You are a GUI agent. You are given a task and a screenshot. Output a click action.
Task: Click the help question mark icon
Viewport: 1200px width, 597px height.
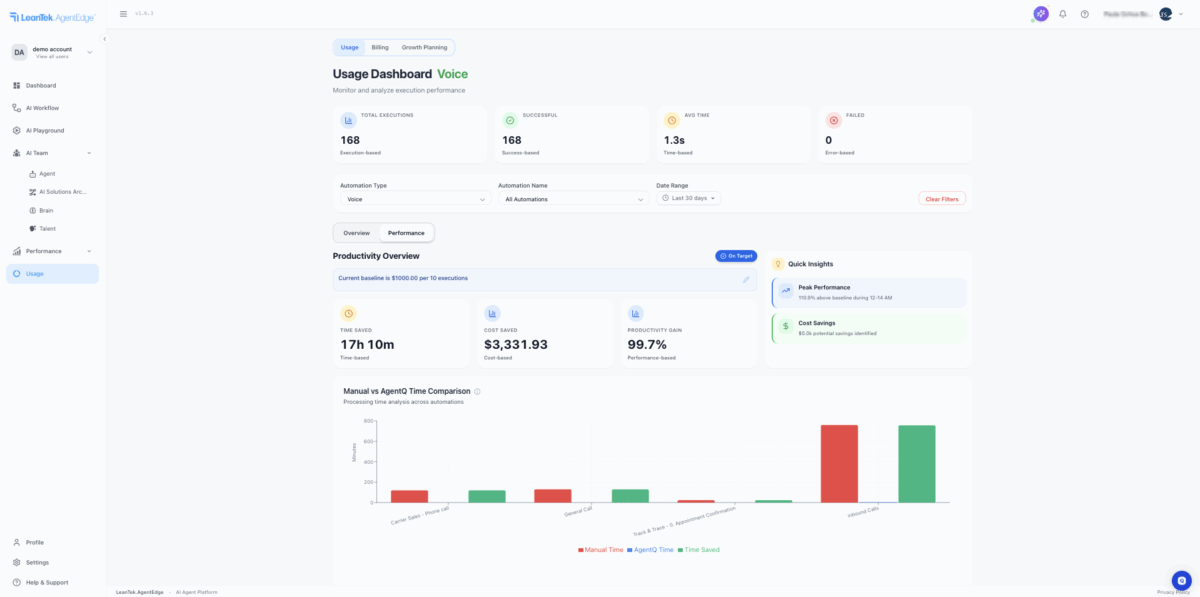(x=1084, y=14)
